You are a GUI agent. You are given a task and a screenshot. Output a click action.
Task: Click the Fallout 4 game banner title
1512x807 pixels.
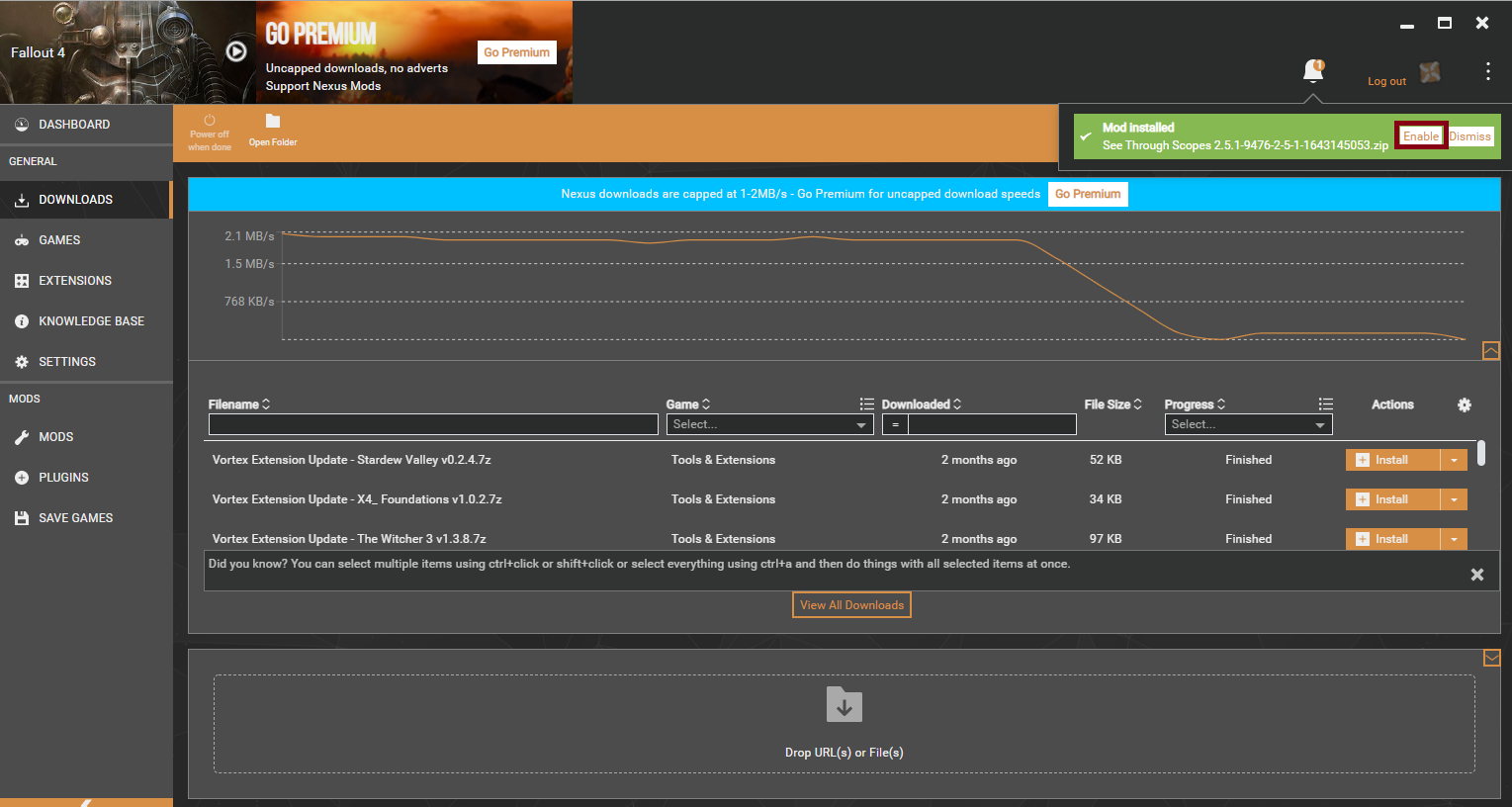[x=38, y=52]
